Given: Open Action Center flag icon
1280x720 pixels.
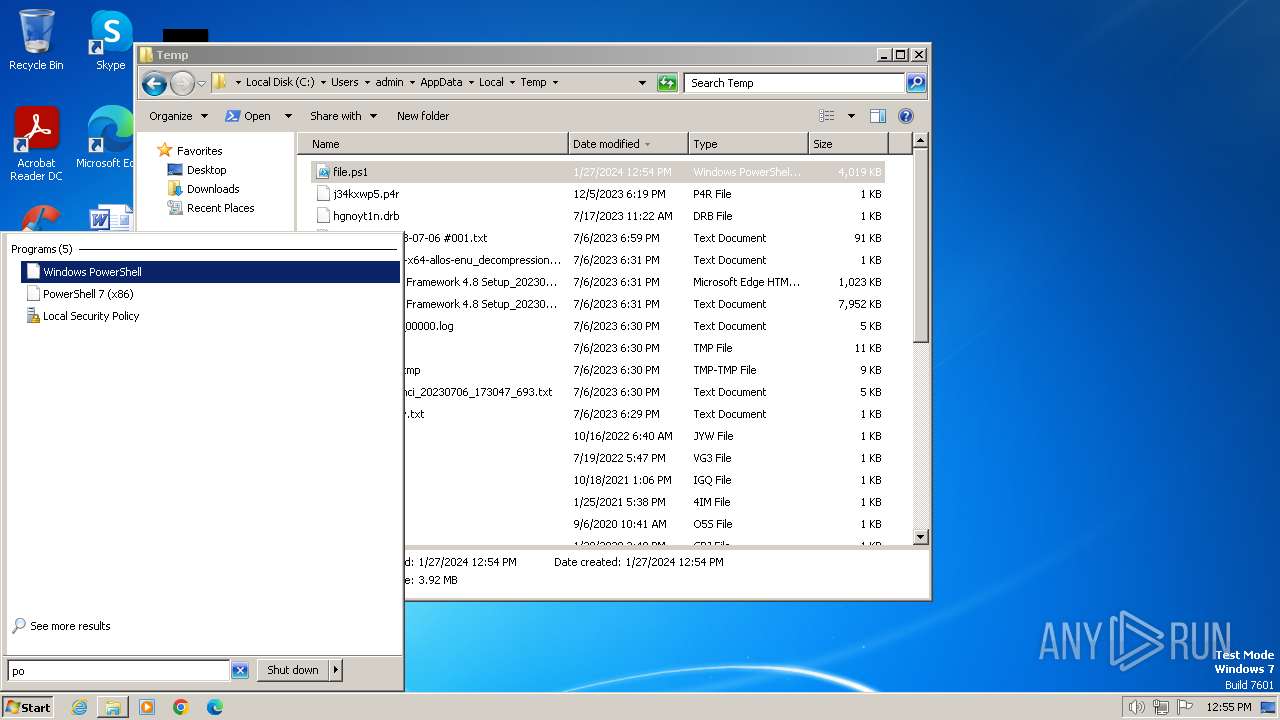Looking at the screenshot, I should click(x=1185, y=707).
